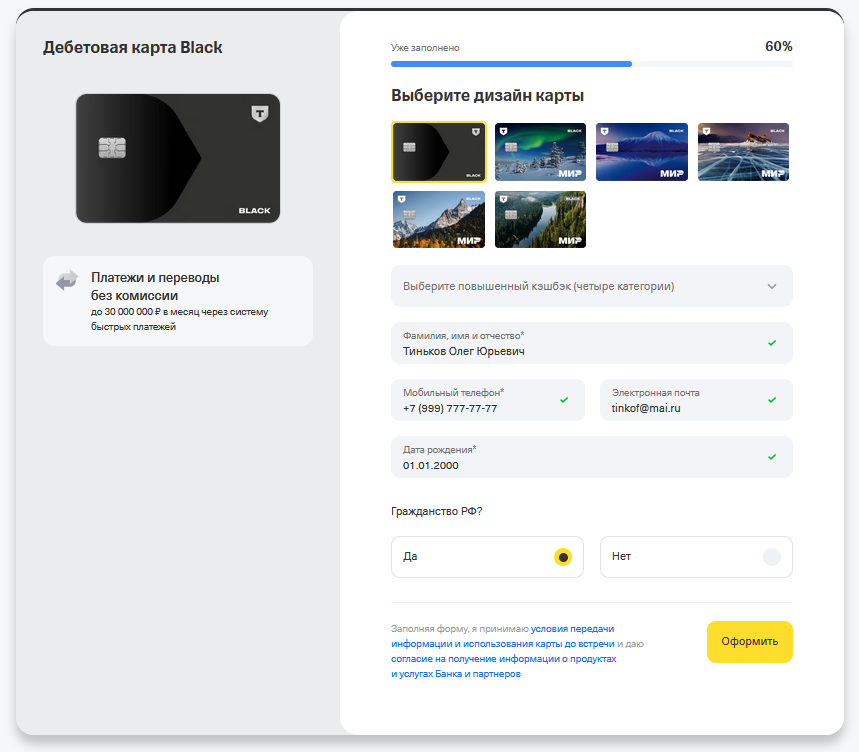This screenshot has height=752, width=859.
Task: Click the email field containing tinkof@mai.ru
Action: [696, 400]
